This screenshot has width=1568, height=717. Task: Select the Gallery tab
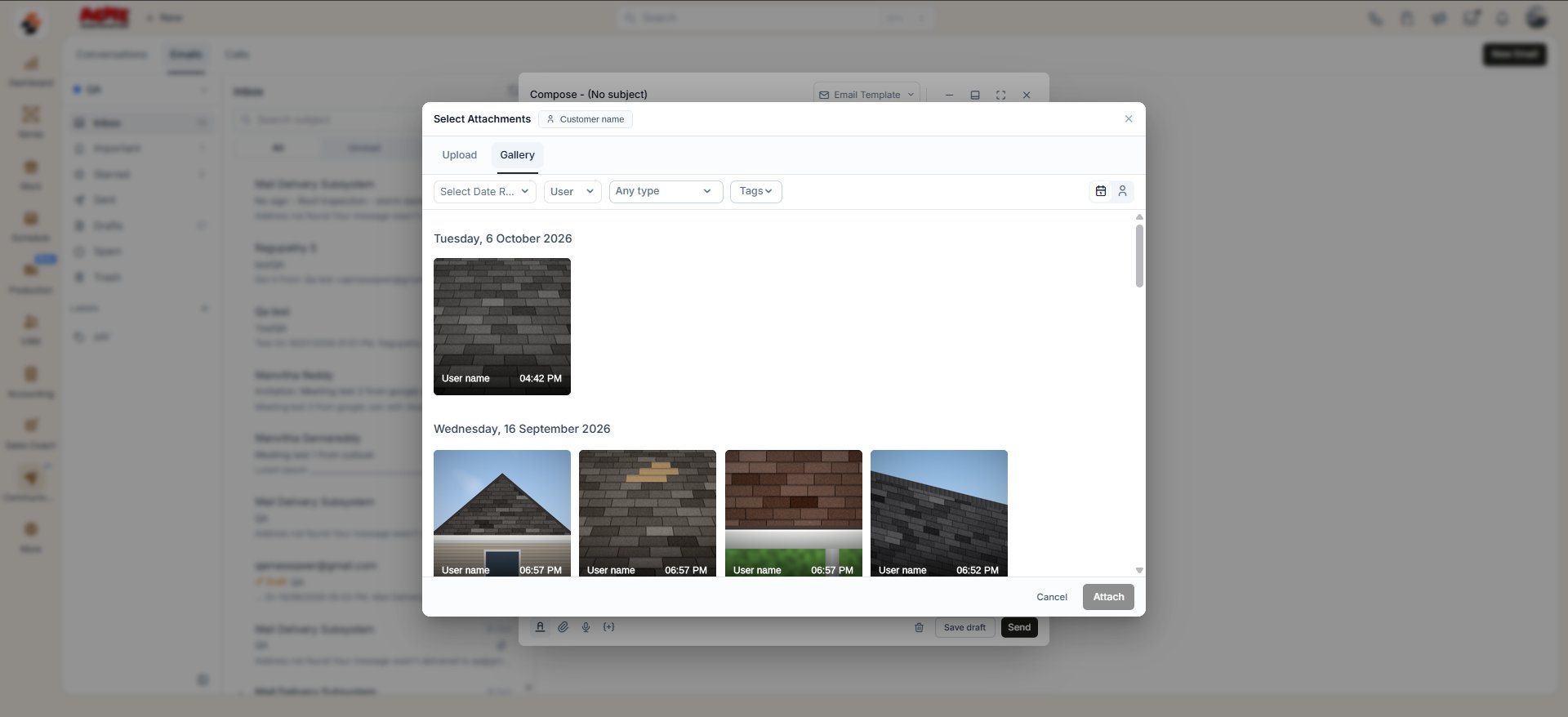(517, 155)
